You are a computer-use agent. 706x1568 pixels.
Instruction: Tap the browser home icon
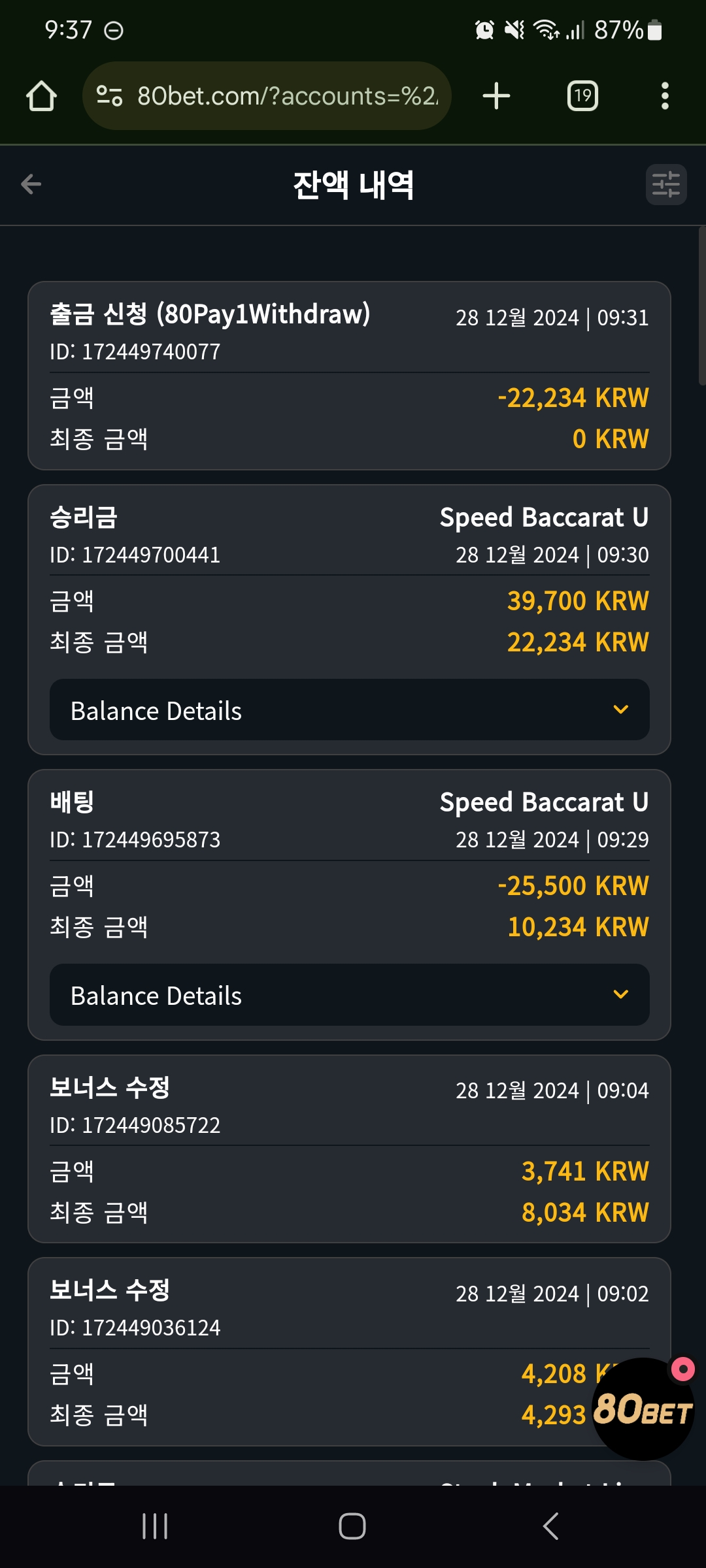(x=41, y=96)
